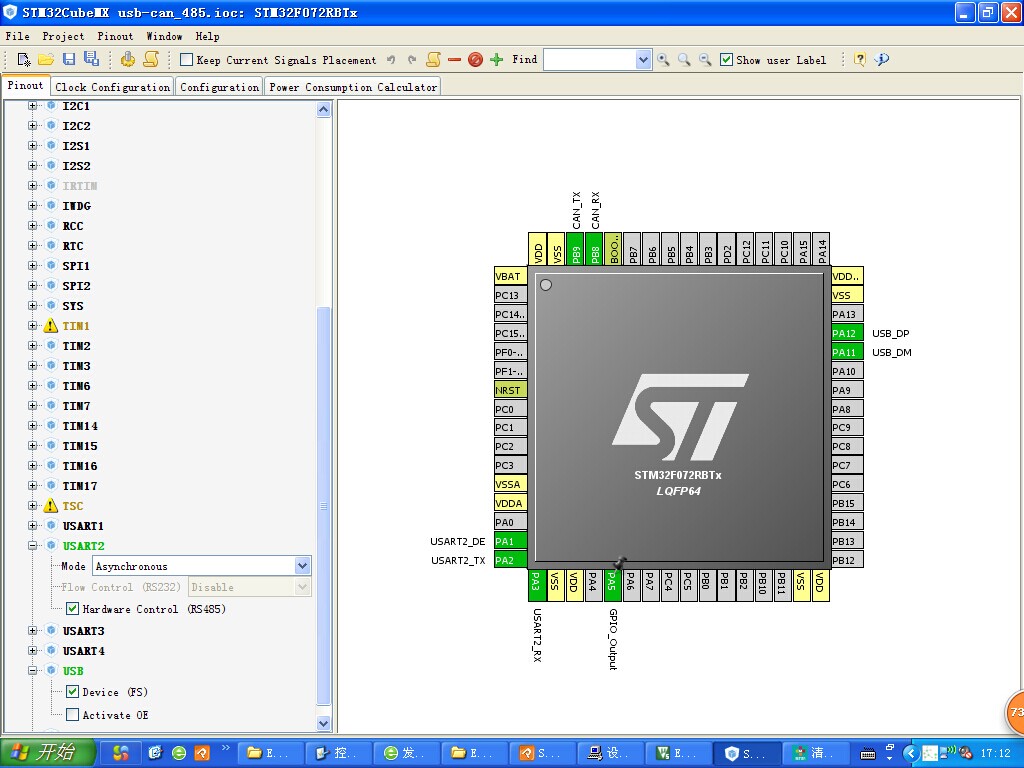
Task: Select the USART4 item in tree
Action: pos(84,650)
